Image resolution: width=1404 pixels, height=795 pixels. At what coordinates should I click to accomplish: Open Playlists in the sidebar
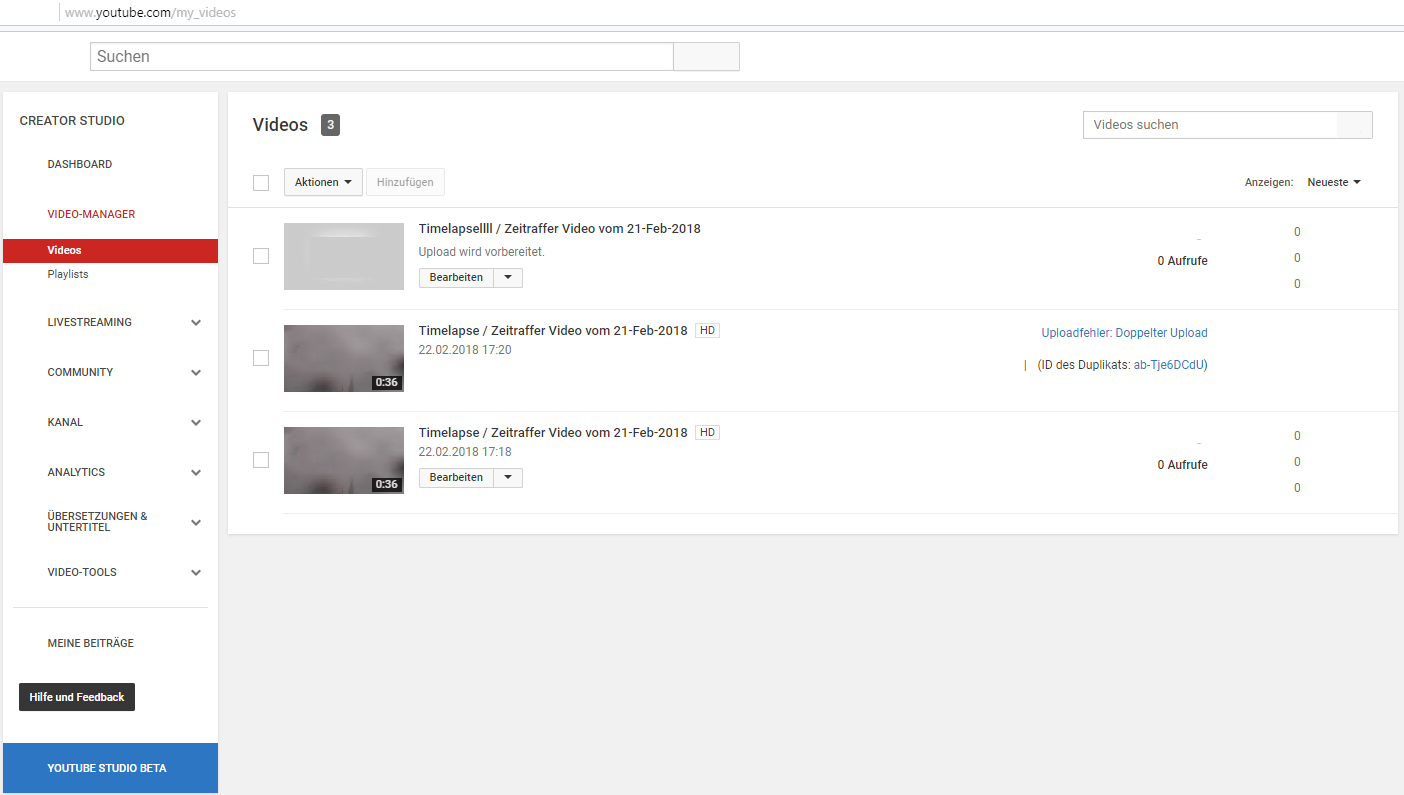pyautogui.click(x=68, y=274)
